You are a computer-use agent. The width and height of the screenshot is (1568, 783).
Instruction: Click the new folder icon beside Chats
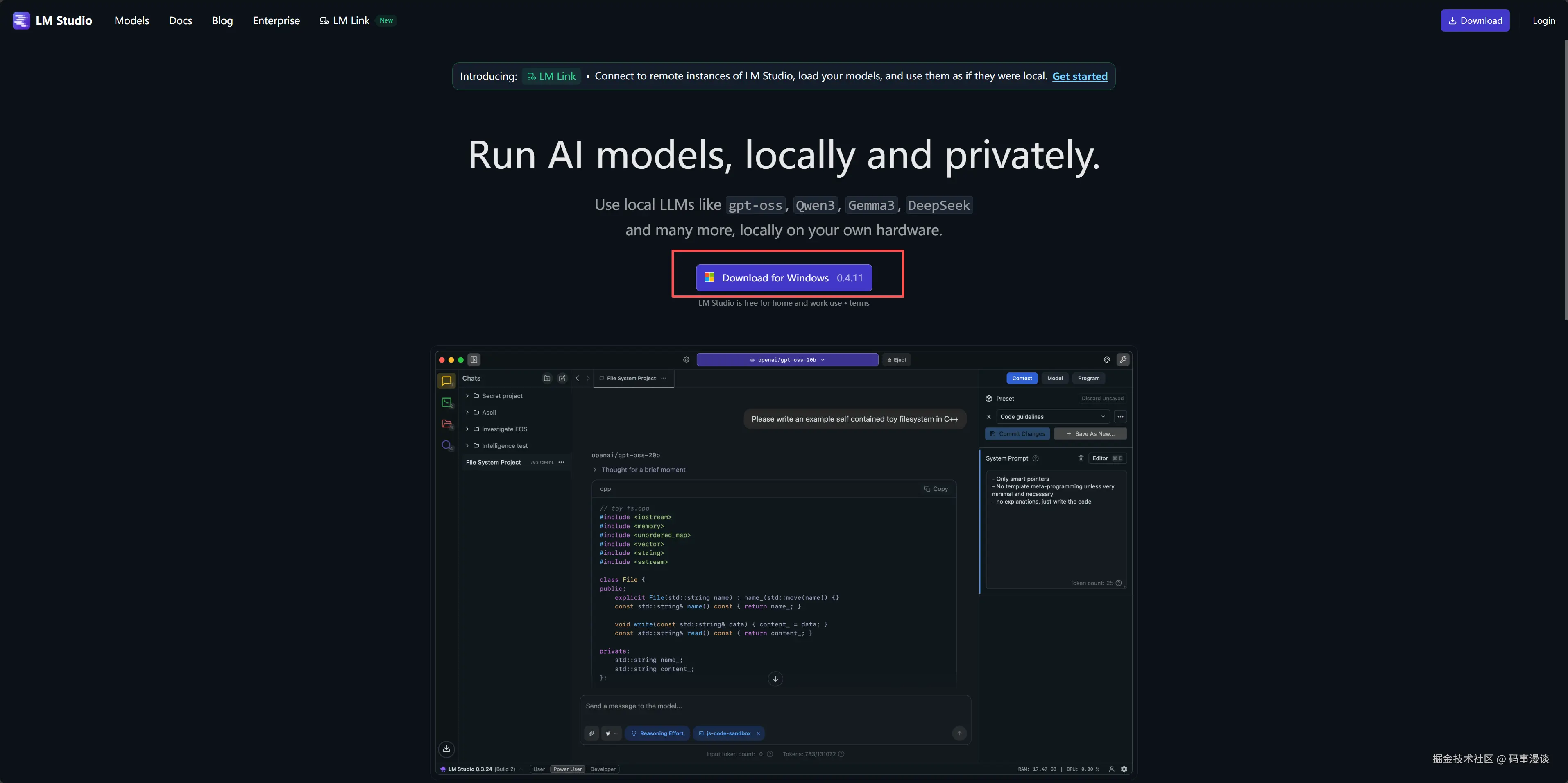tap(546, 378)
